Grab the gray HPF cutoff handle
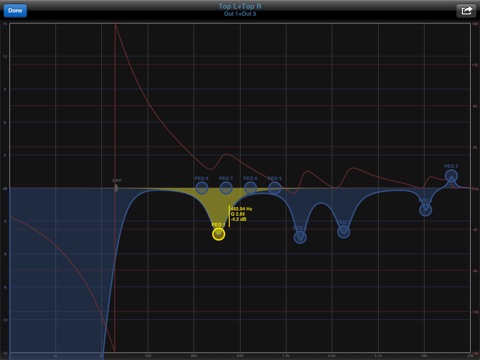This screenshot has width=480, height=360. [116, 188]
